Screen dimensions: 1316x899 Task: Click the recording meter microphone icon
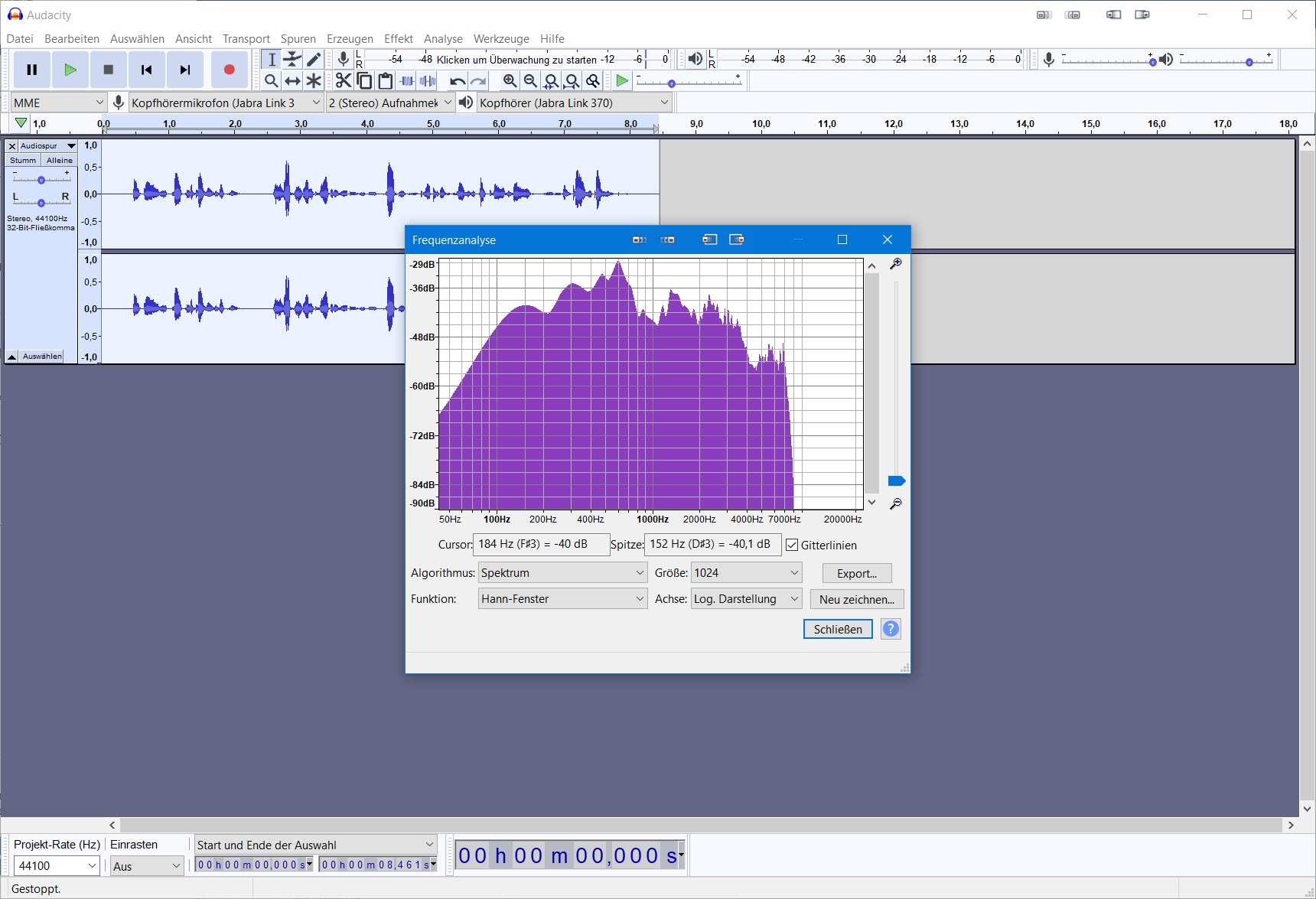[x=344, y=59]
